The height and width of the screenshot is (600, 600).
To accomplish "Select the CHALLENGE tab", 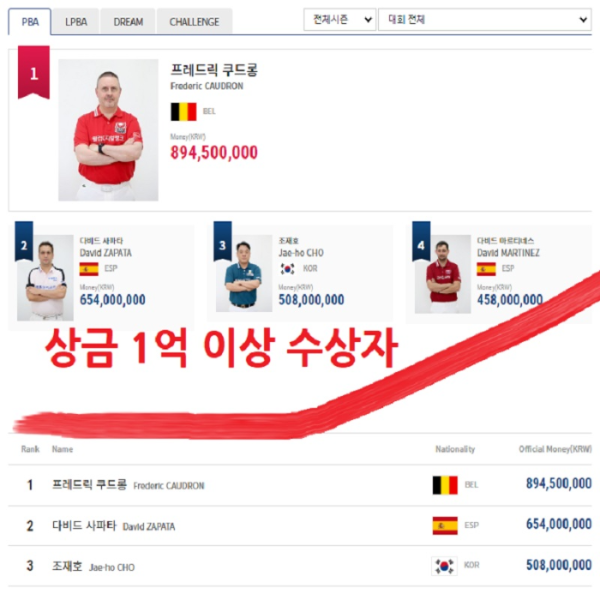I will click(x=194, y=21).
